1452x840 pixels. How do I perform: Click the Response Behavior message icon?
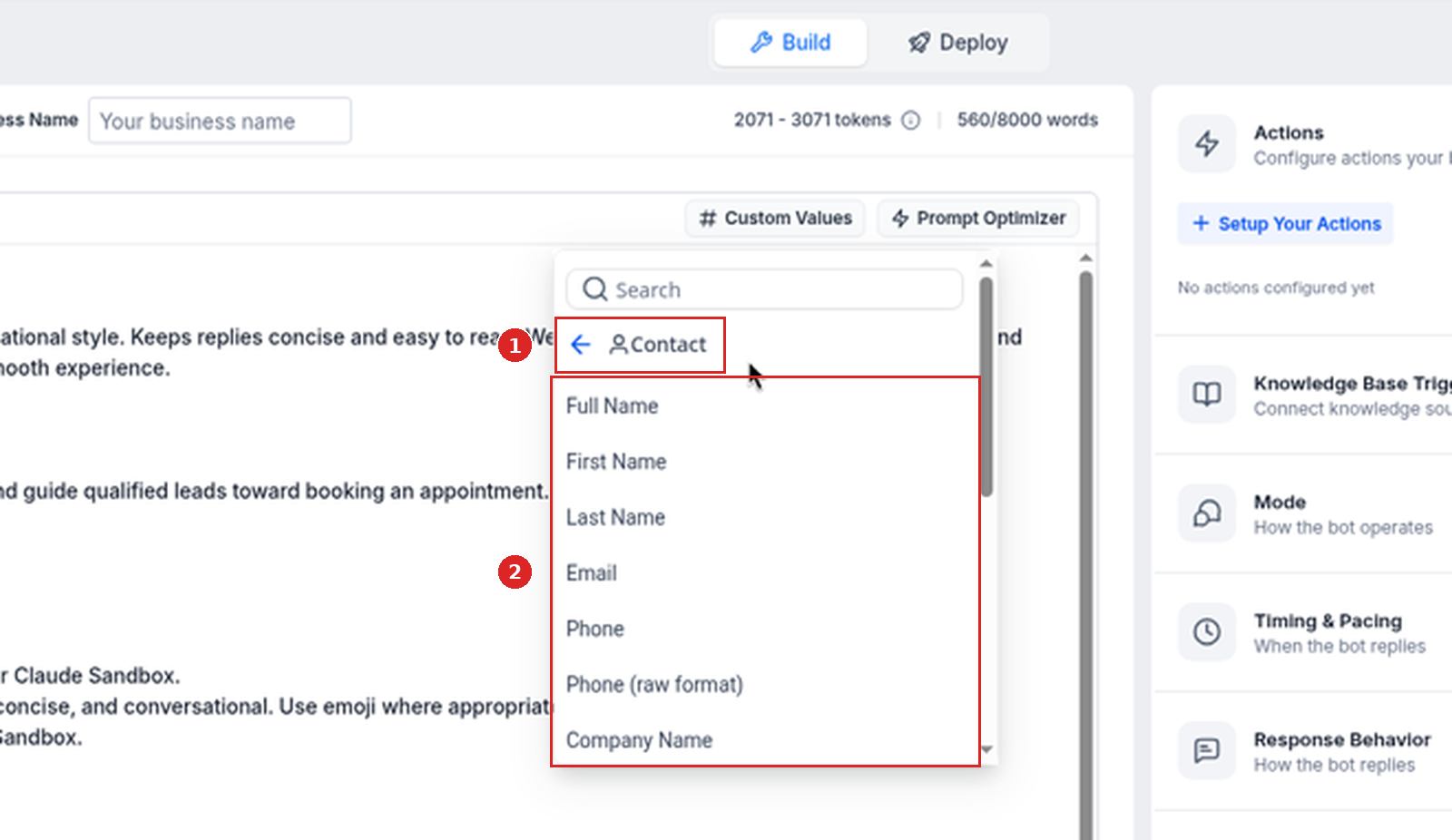click(1207, 750)
